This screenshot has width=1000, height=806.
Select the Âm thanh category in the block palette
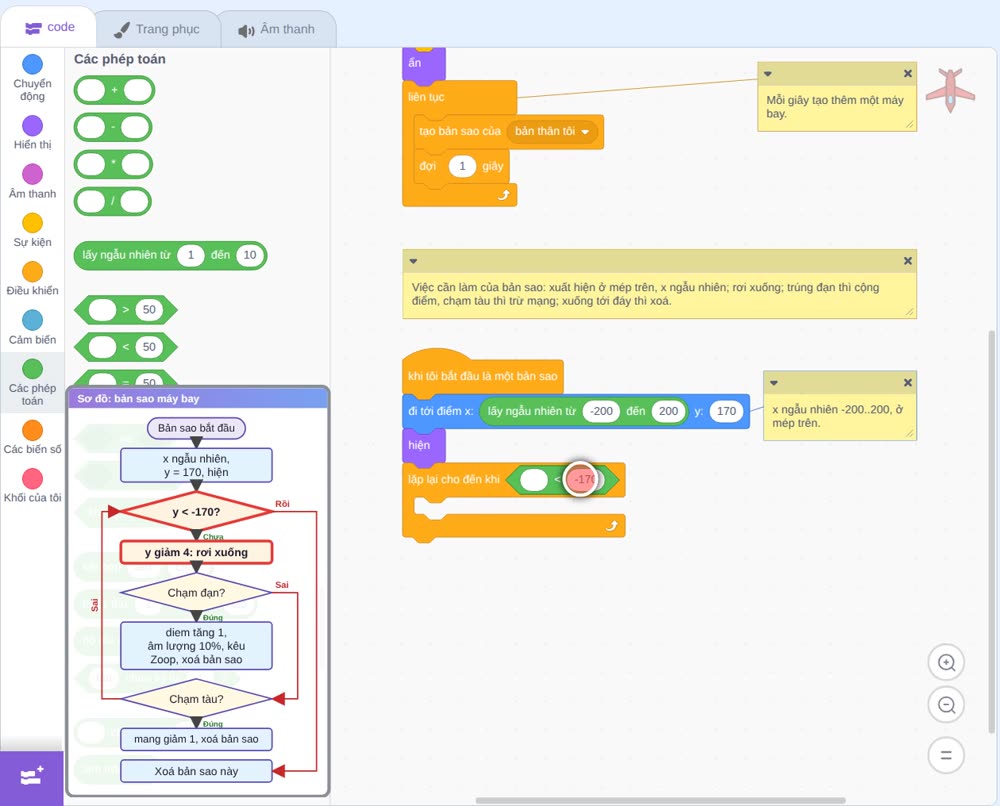pyautogui.click(x=33, y=174)
